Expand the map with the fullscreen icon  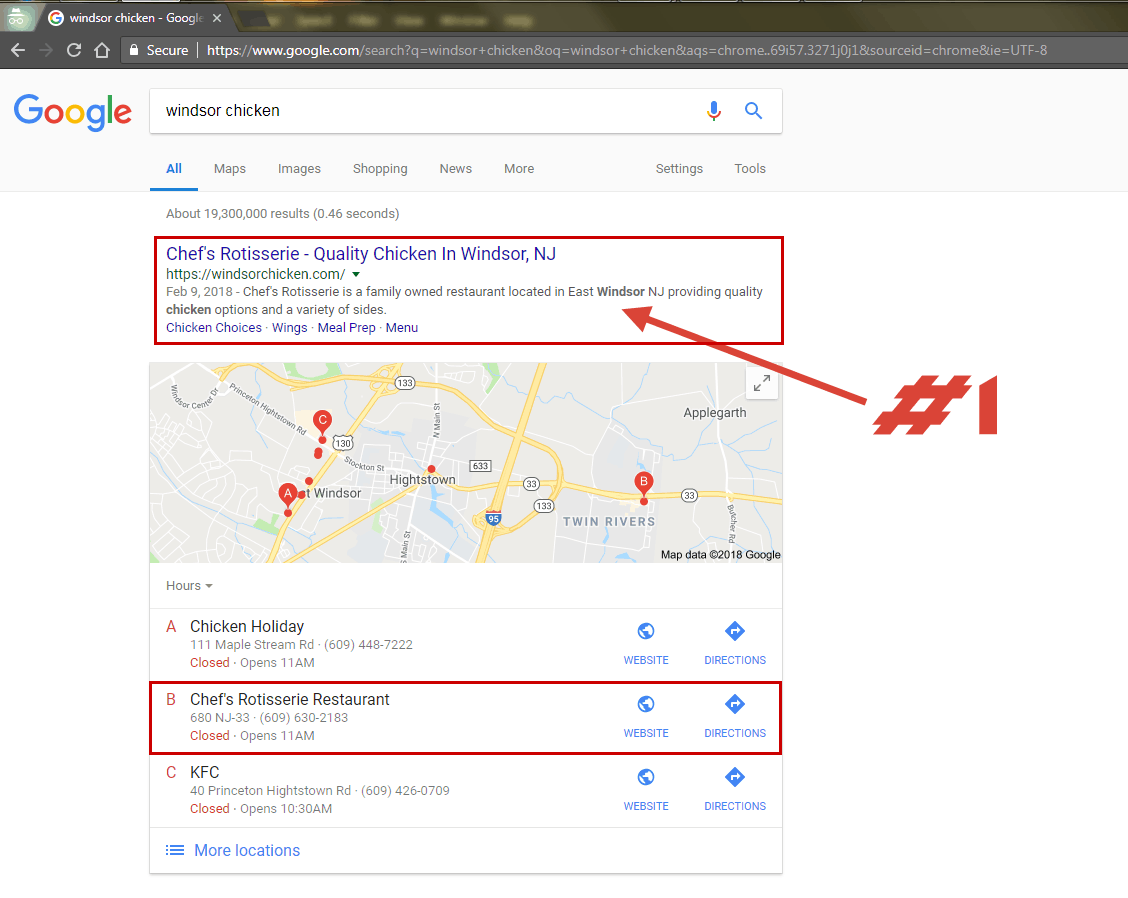pyautogui.click(x=762, y=383)
